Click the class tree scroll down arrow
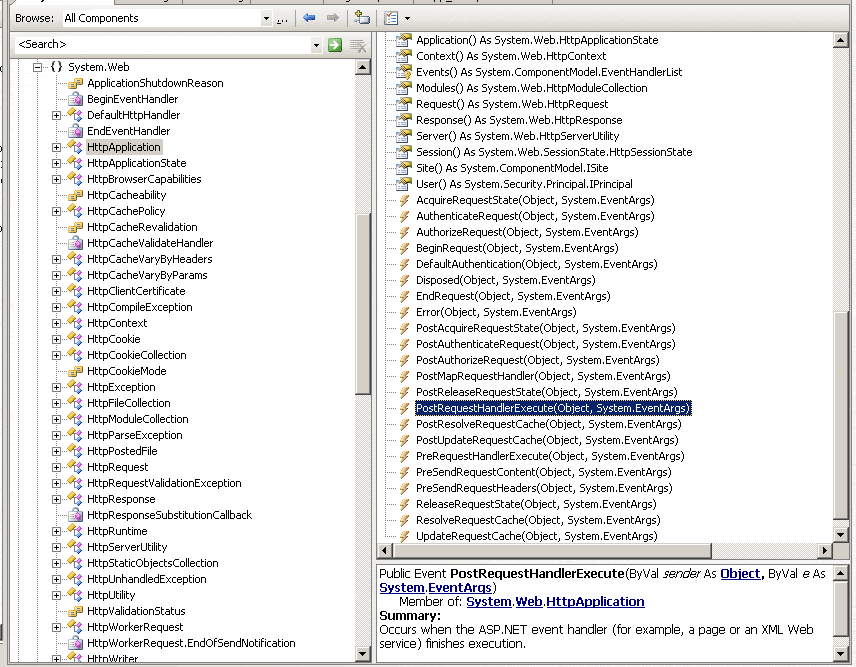Viewport: 856px width, 667px height. [362, 653]
